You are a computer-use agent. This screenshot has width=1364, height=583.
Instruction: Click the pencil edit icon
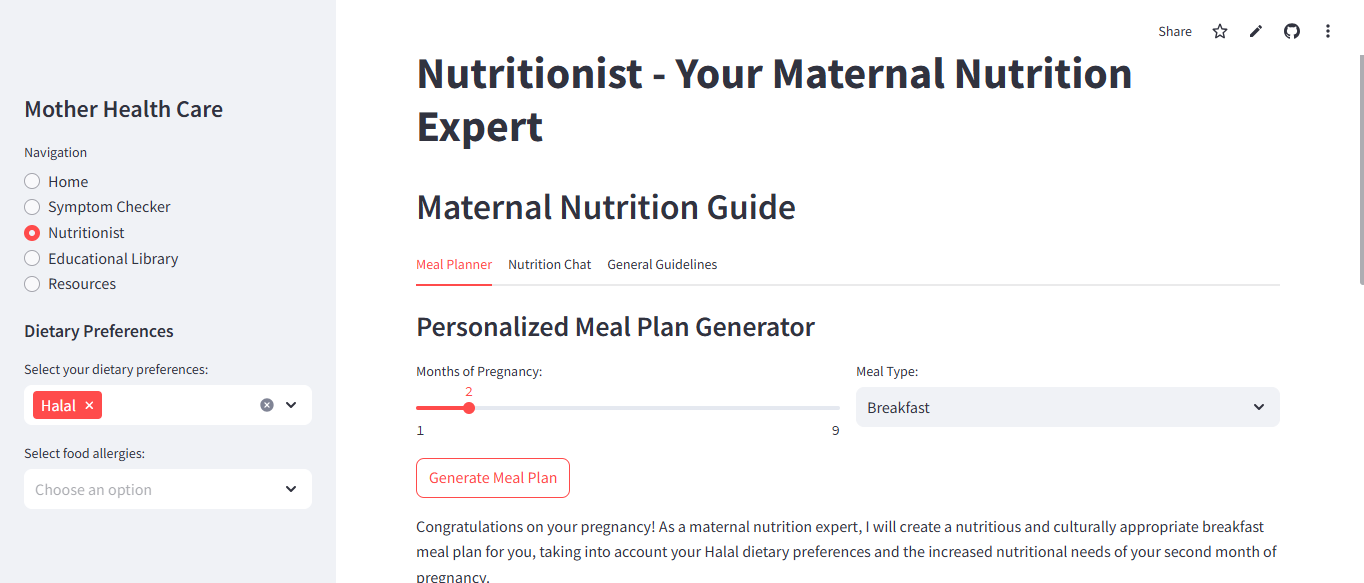click(1256, 31)
